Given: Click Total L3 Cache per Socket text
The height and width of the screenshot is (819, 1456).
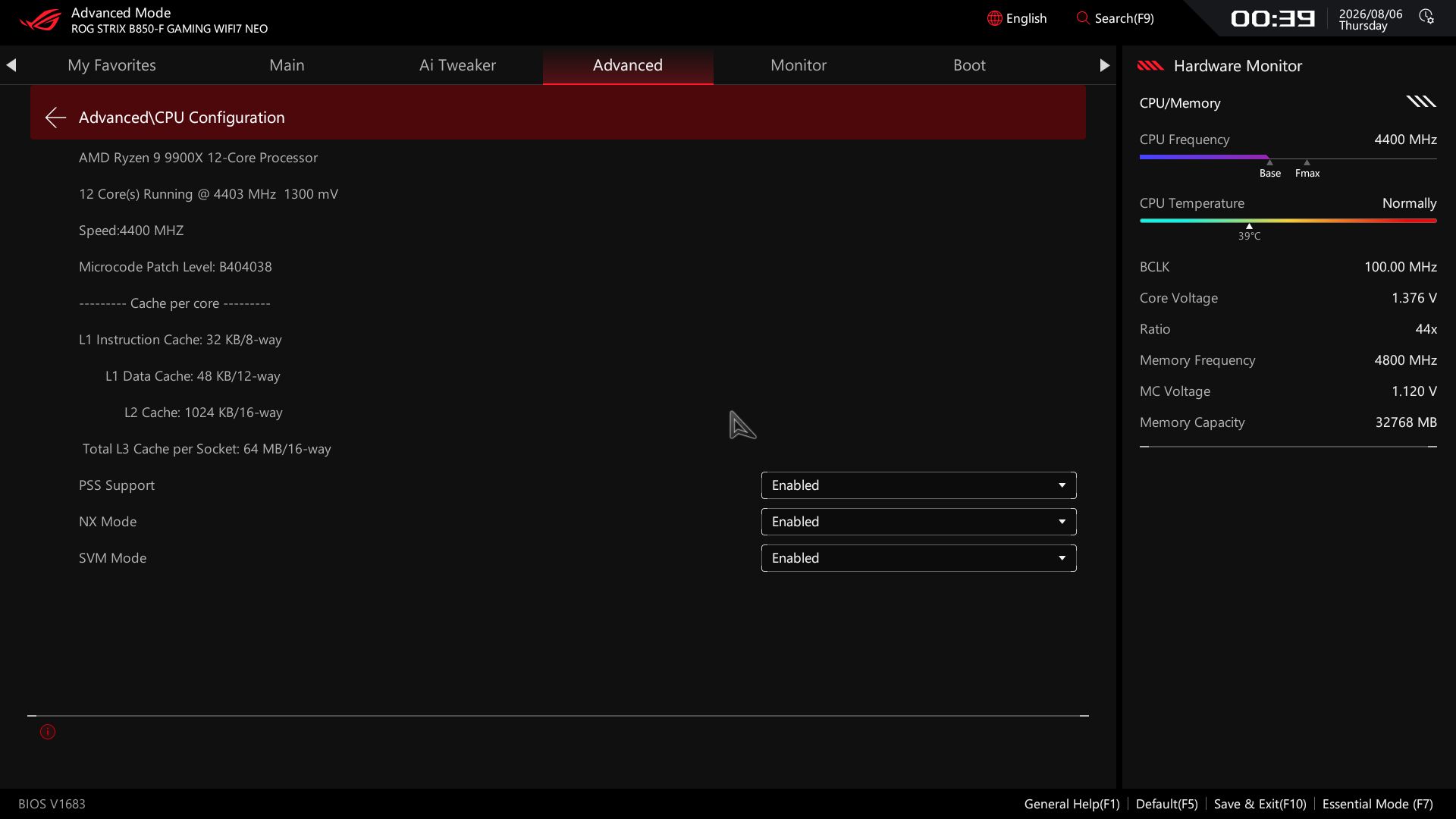Looking at the screenshot, I should [x=206, y=449].
